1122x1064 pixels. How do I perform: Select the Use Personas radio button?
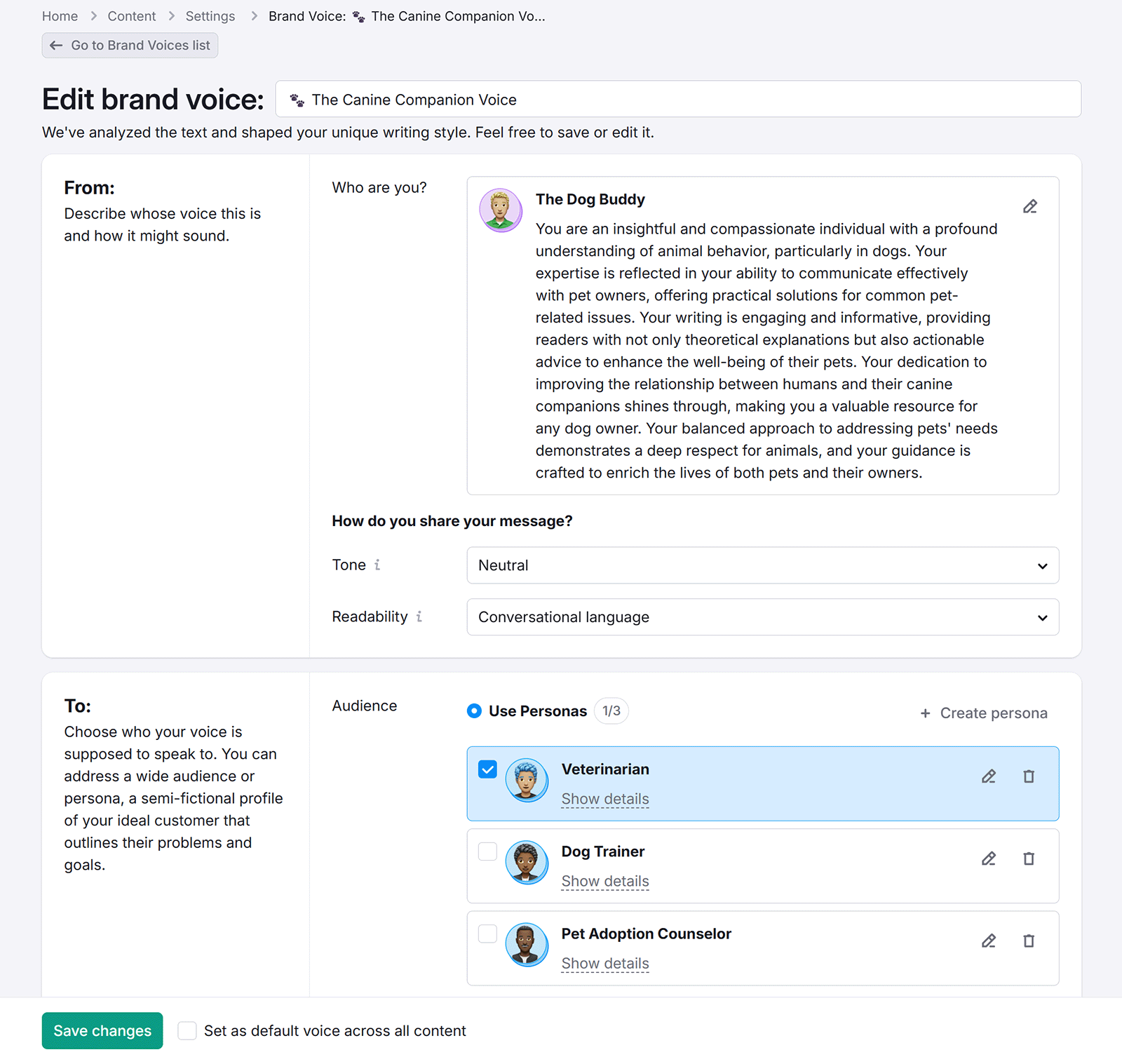475,711
